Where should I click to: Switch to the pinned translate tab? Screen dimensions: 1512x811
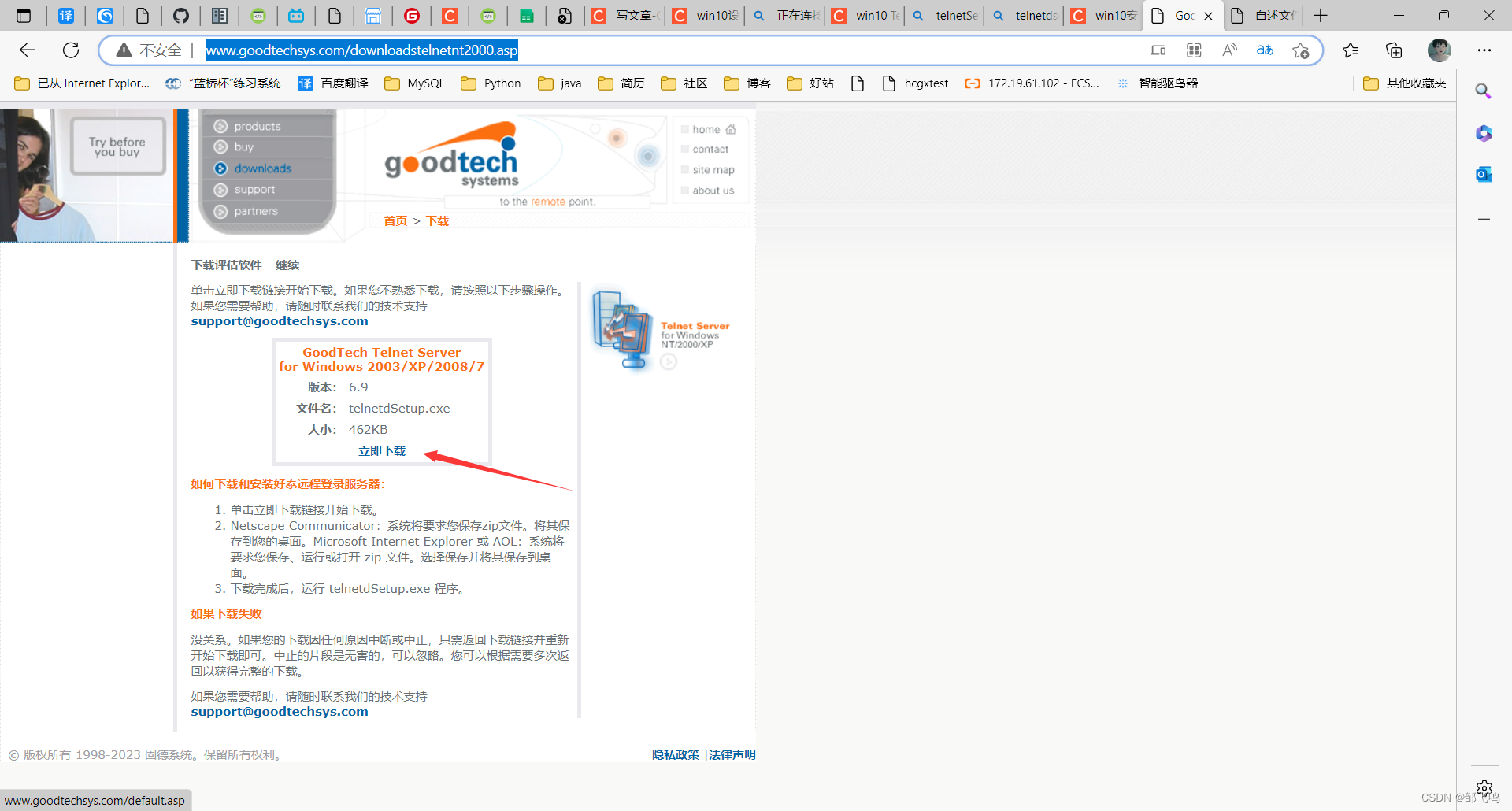pos(66,16)
